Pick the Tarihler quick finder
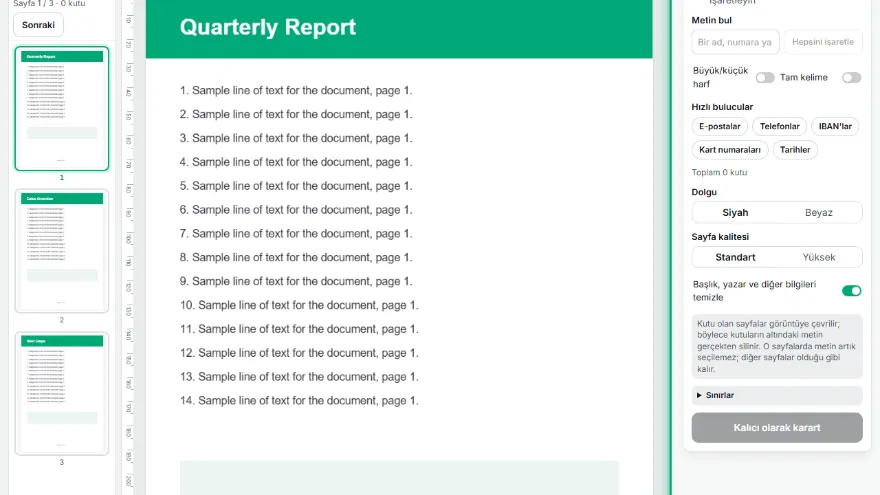This screenshot has width=880, height=495. click(x=795, y=150)
